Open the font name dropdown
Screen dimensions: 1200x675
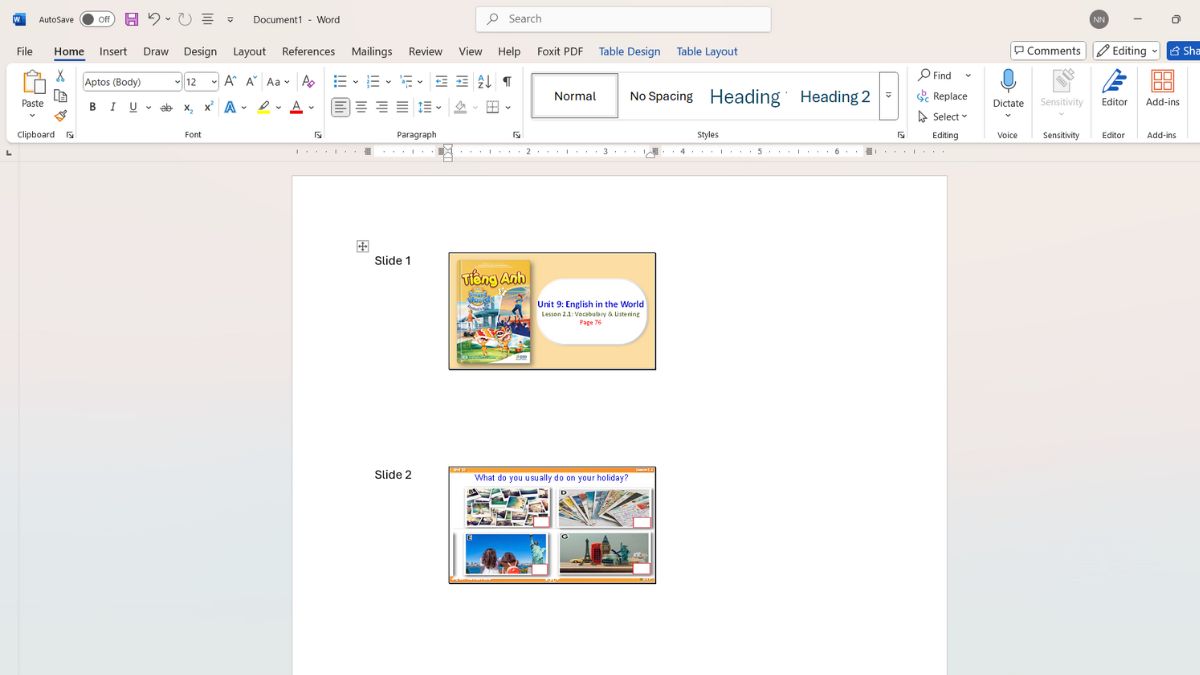pos(178,81)
